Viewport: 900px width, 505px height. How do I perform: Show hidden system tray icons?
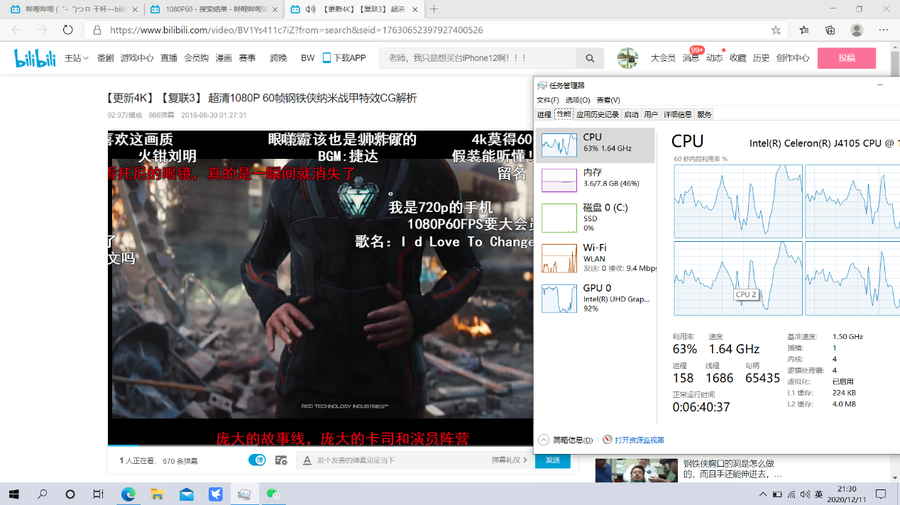pyautogui.click(x=763, y=494)
